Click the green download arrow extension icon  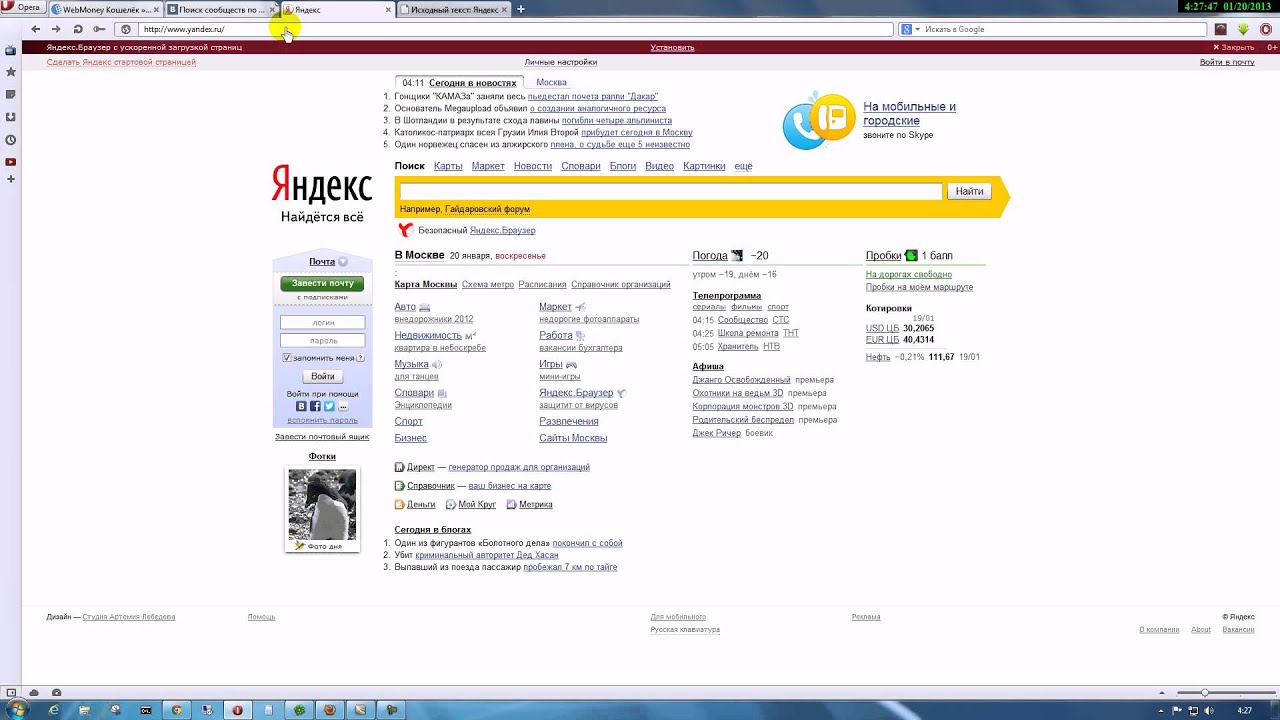[1243, 29]
